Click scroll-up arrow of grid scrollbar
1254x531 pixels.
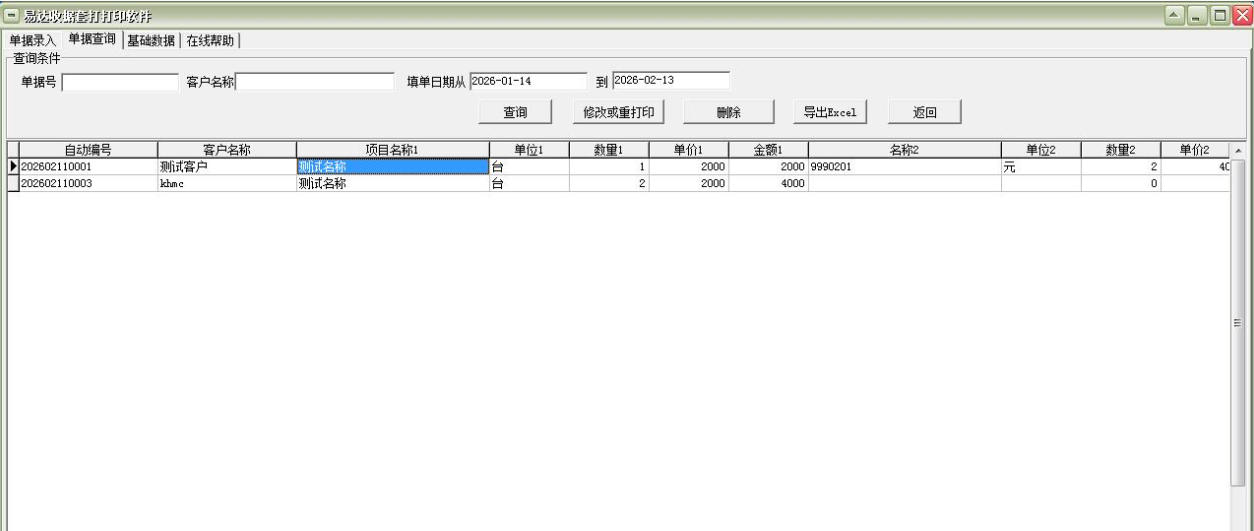click(x=1238, y=151)
